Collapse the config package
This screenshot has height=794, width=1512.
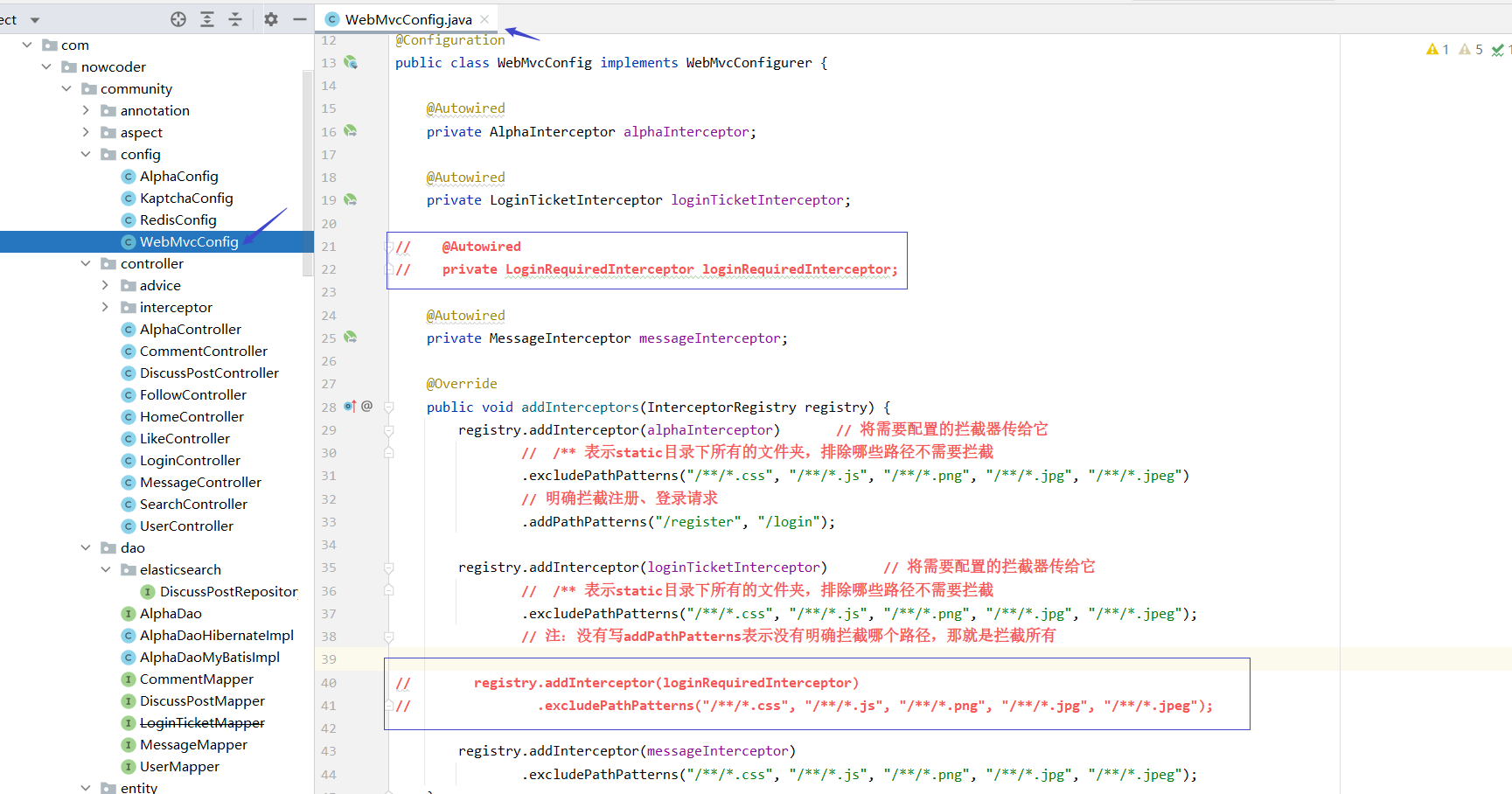coord(86,154)
